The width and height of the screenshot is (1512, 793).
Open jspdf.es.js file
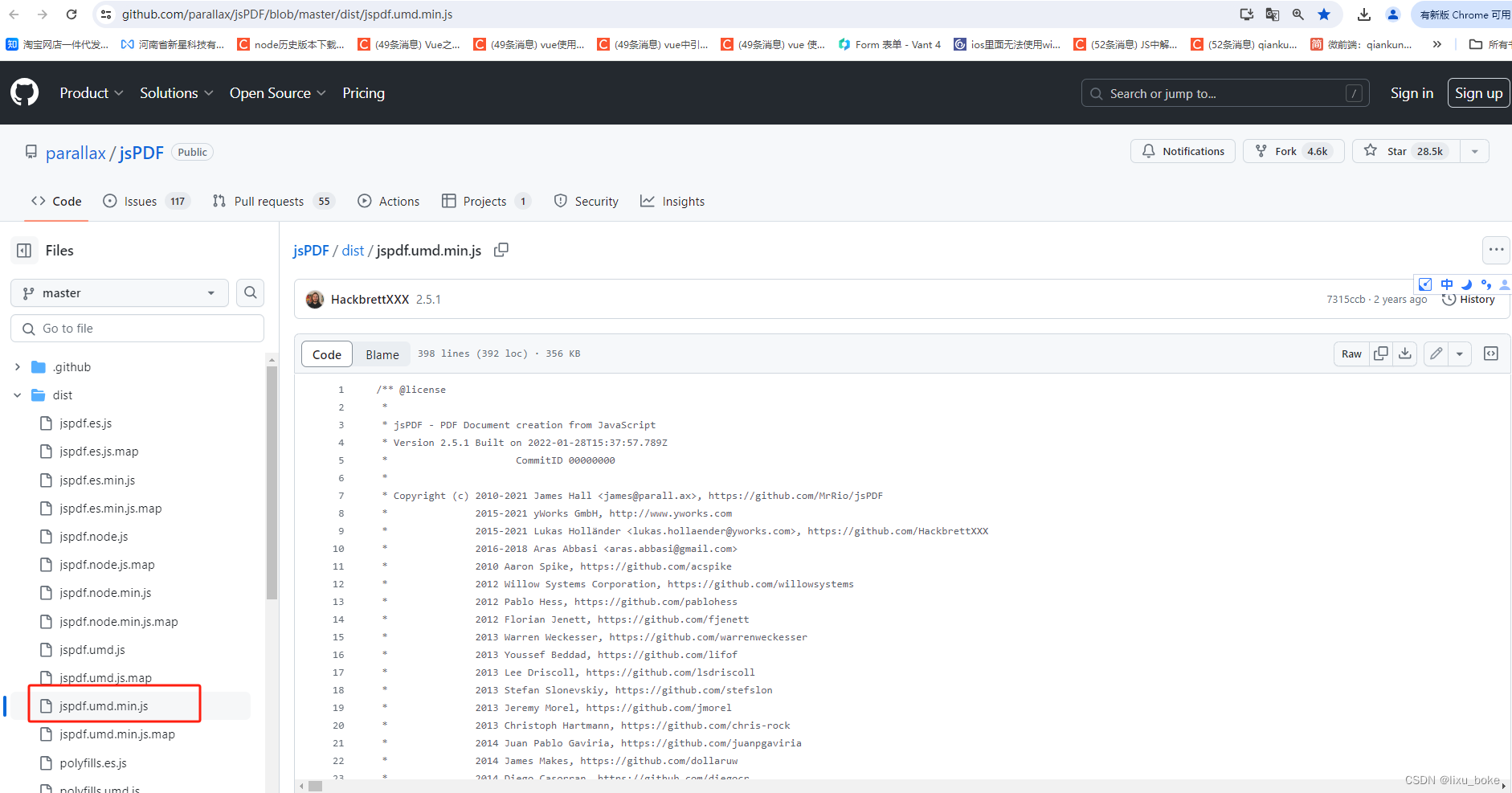click(x=85, y=423)
